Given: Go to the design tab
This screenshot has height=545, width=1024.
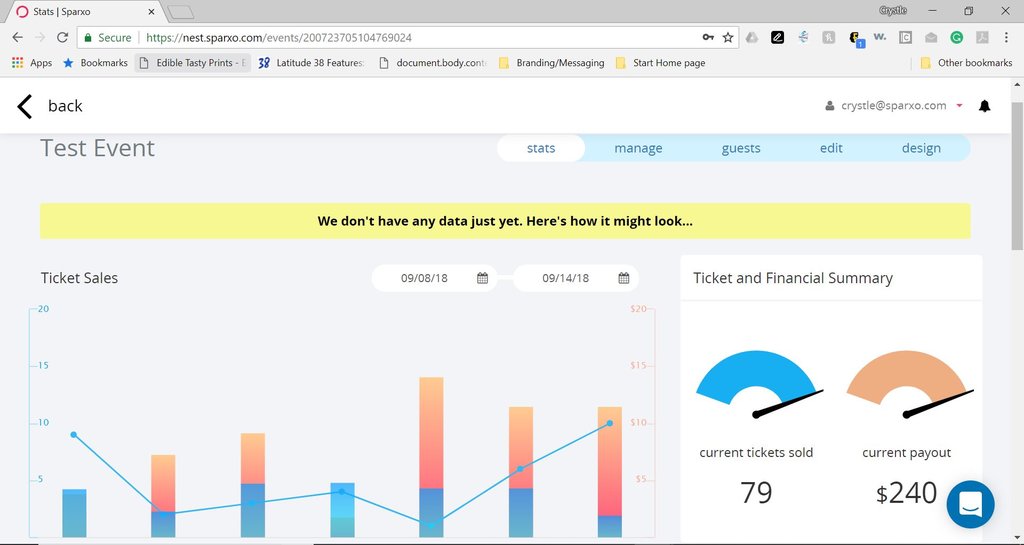Looking at the screenshot, I should 921,148.
